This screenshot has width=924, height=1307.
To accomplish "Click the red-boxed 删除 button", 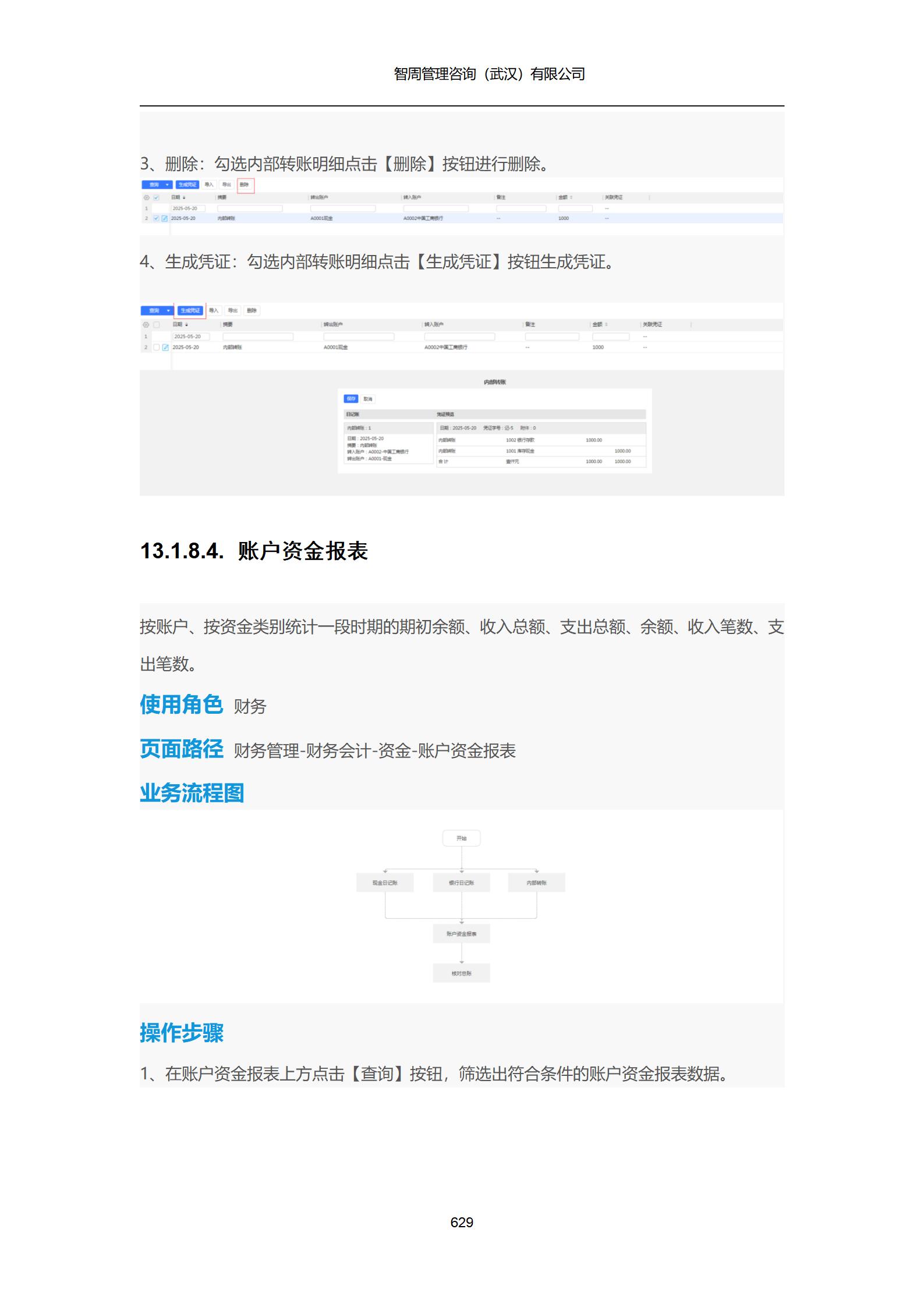I will (245, 185).
